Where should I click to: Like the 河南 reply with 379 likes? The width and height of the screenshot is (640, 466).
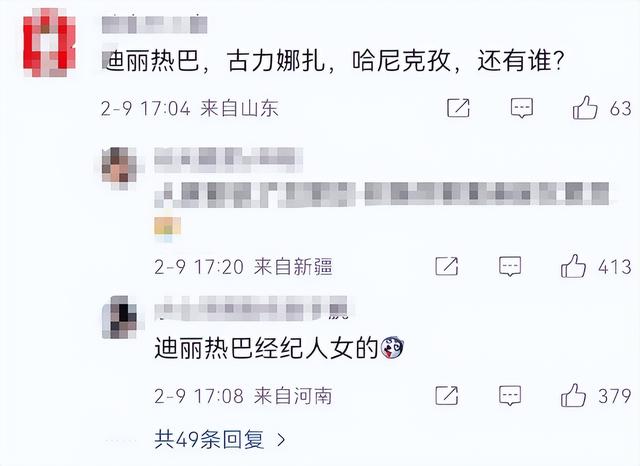(573, 395)
